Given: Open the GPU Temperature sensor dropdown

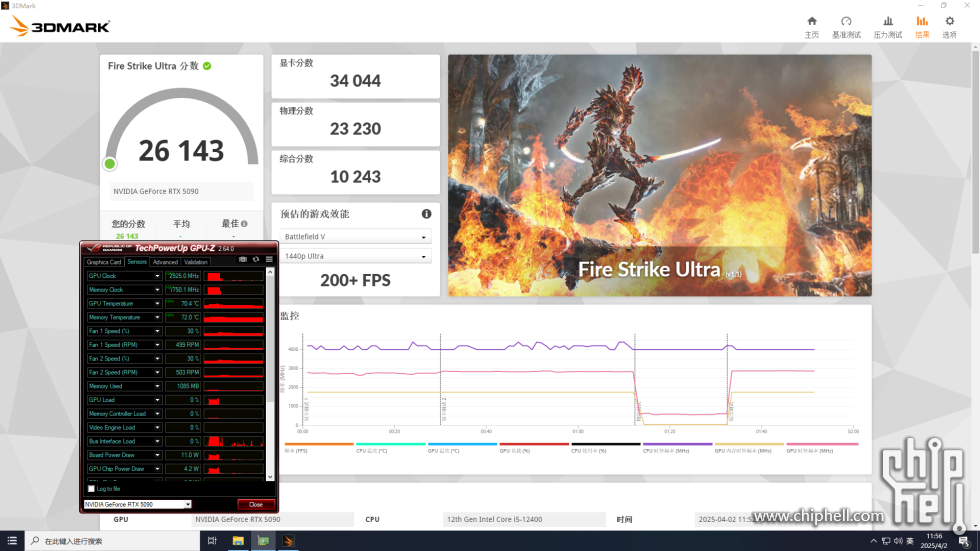Looking at the screenshot, I should (158, 303).
